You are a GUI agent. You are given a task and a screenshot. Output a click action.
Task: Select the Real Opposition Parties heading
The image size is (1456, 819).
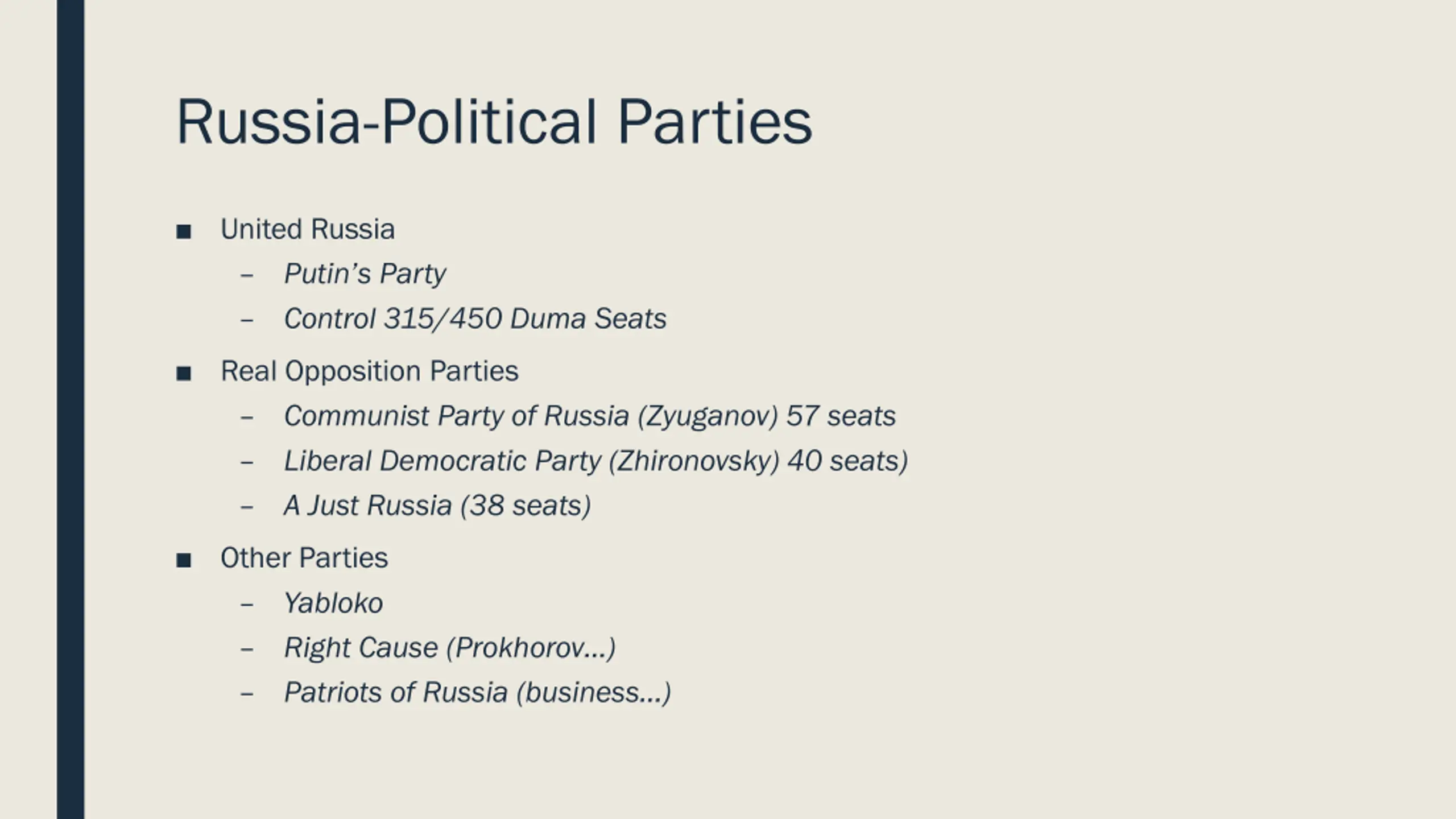click(370, 372)
